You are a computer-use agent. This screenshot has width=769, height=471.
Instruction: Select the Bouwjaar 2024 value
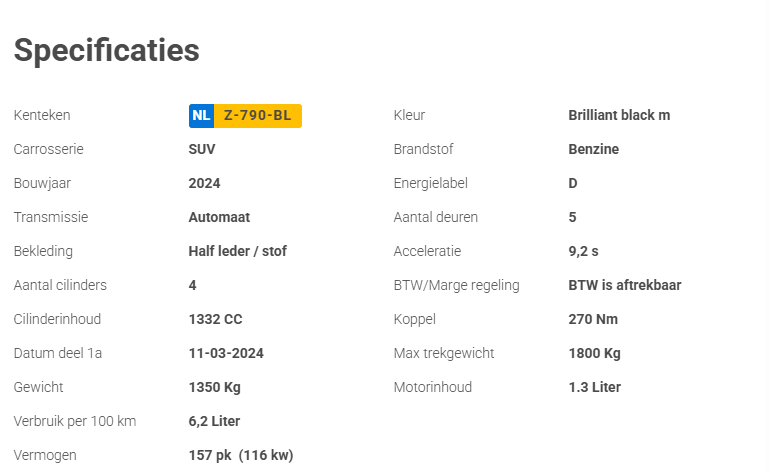(x=205, y=183)
